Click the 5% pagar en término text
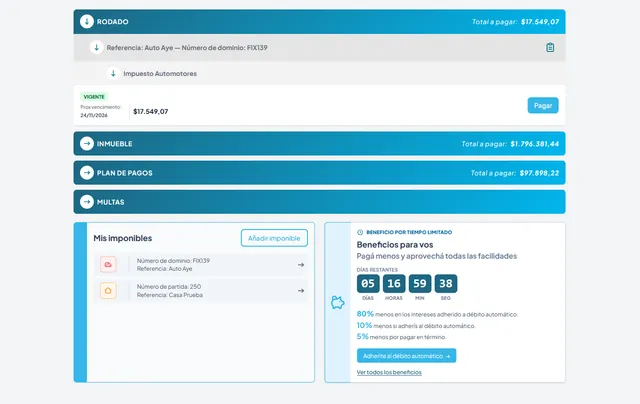This screenshot has width=640, height=404. 401,337
